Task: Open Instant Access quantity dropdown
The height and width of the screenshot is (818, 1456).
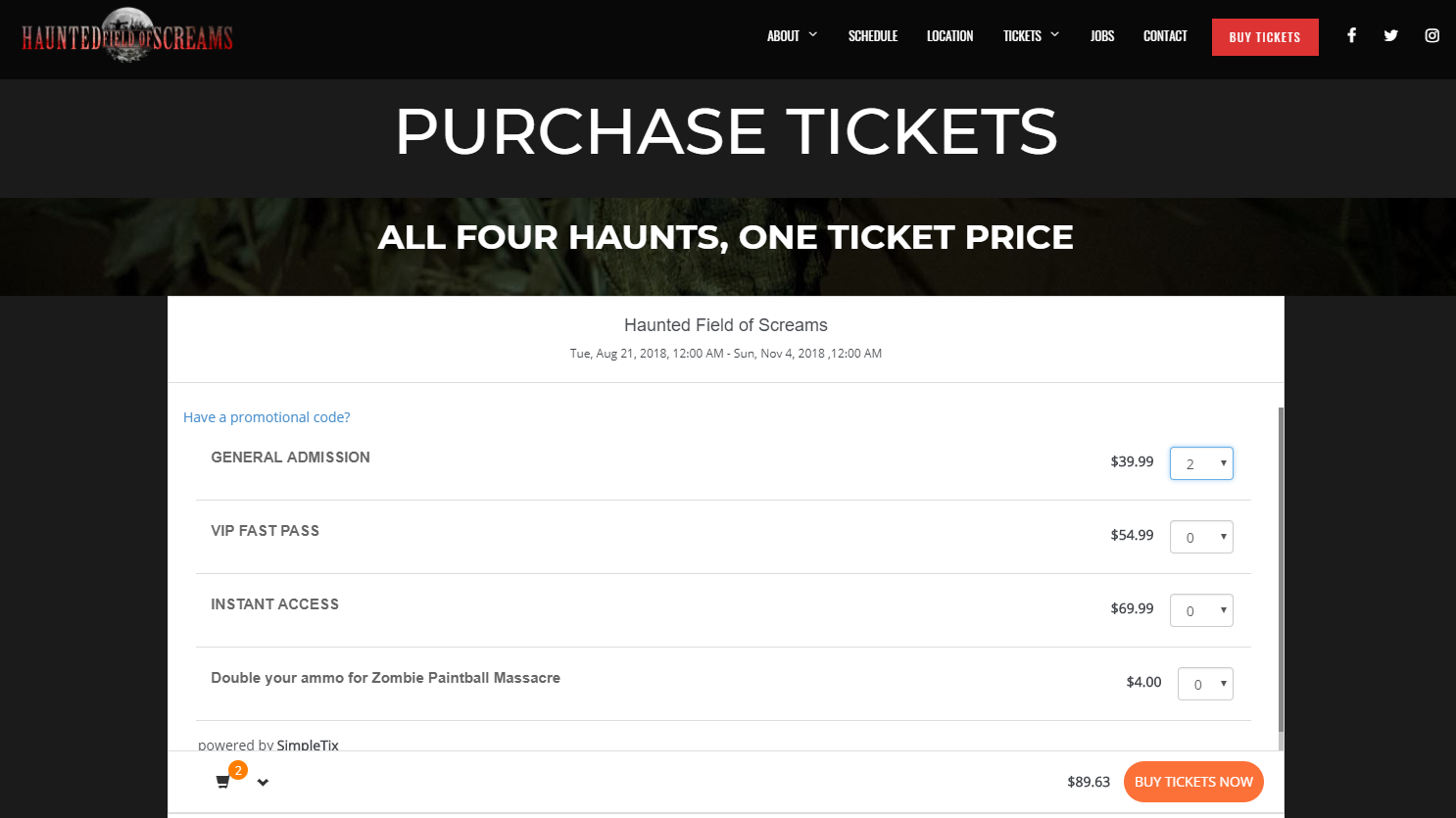Action: (1201, 610)
